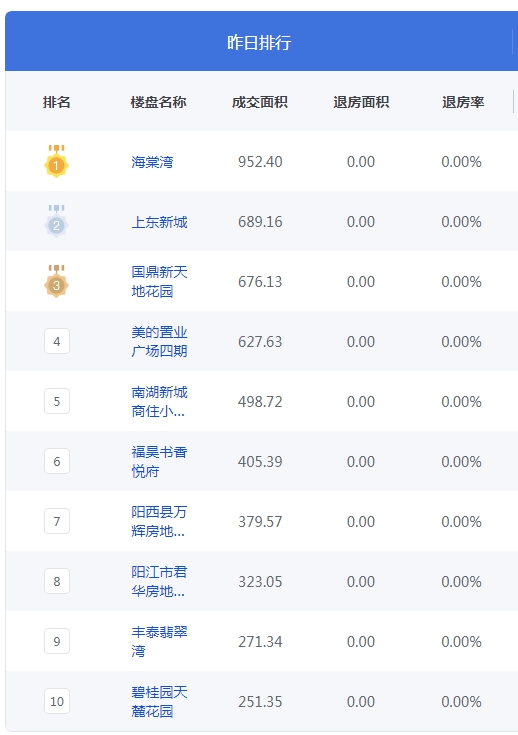Open the 福昊书香悦府 property link
518x735 pixels.
(x=159, y=461)
